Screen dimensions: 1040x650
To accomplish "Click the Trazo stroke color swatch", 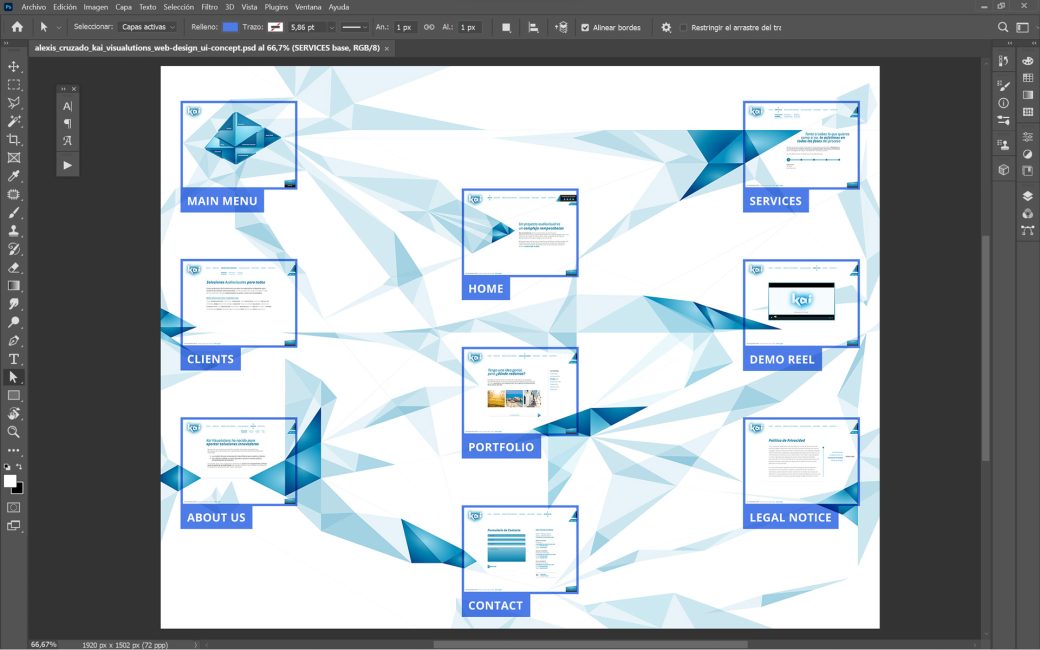I will click(x=275, y=27).
